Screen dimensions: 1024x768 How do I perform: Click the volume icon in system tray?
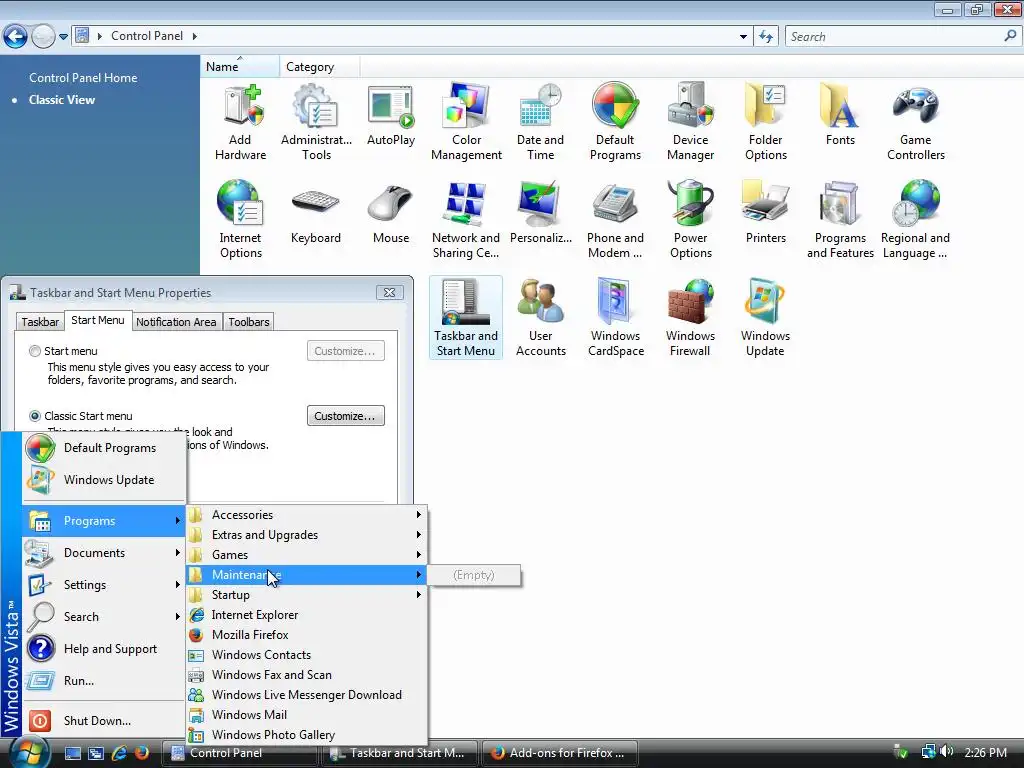[946, 752]
